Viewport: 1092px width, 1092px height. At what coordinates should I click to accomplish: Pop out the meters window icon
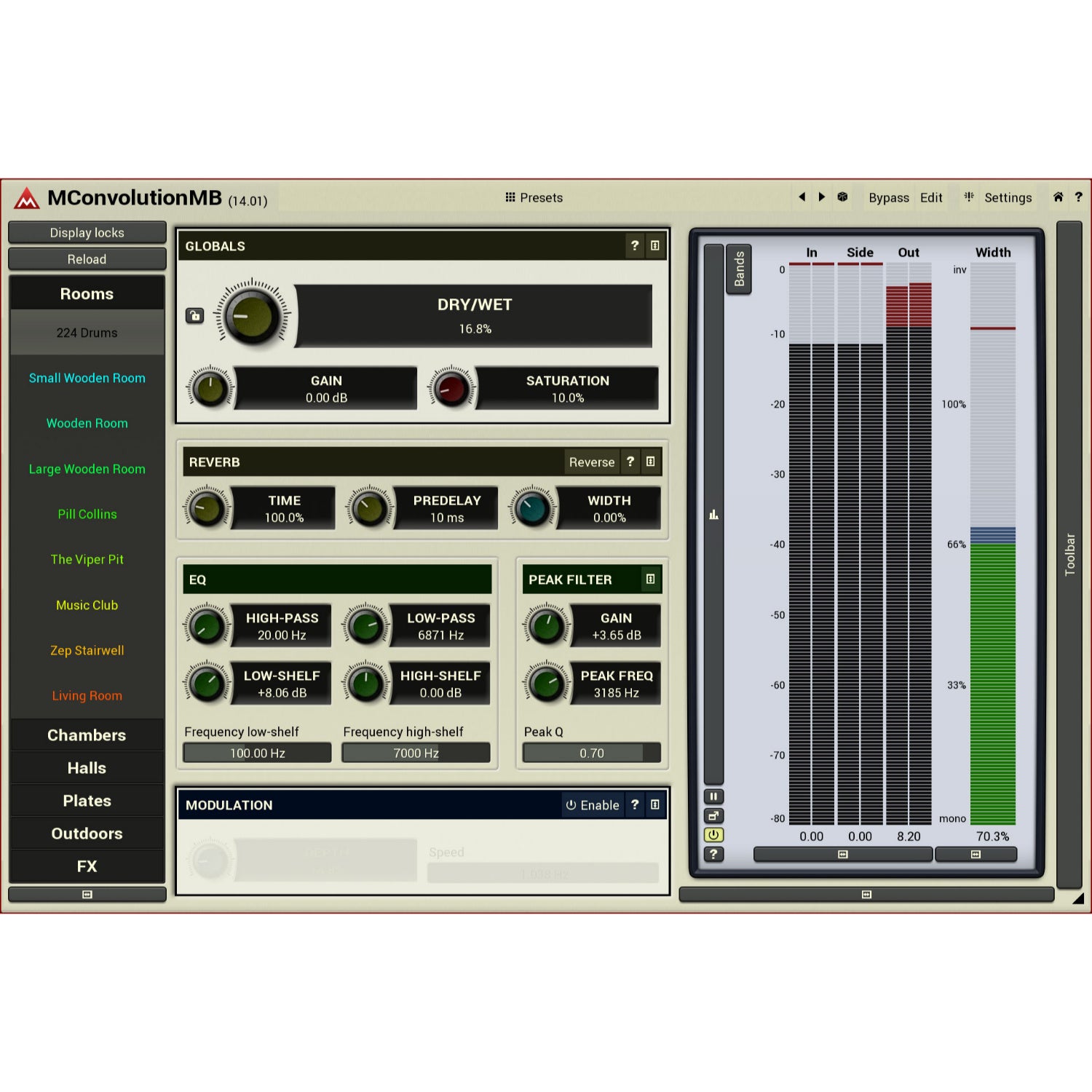point(713,816)
